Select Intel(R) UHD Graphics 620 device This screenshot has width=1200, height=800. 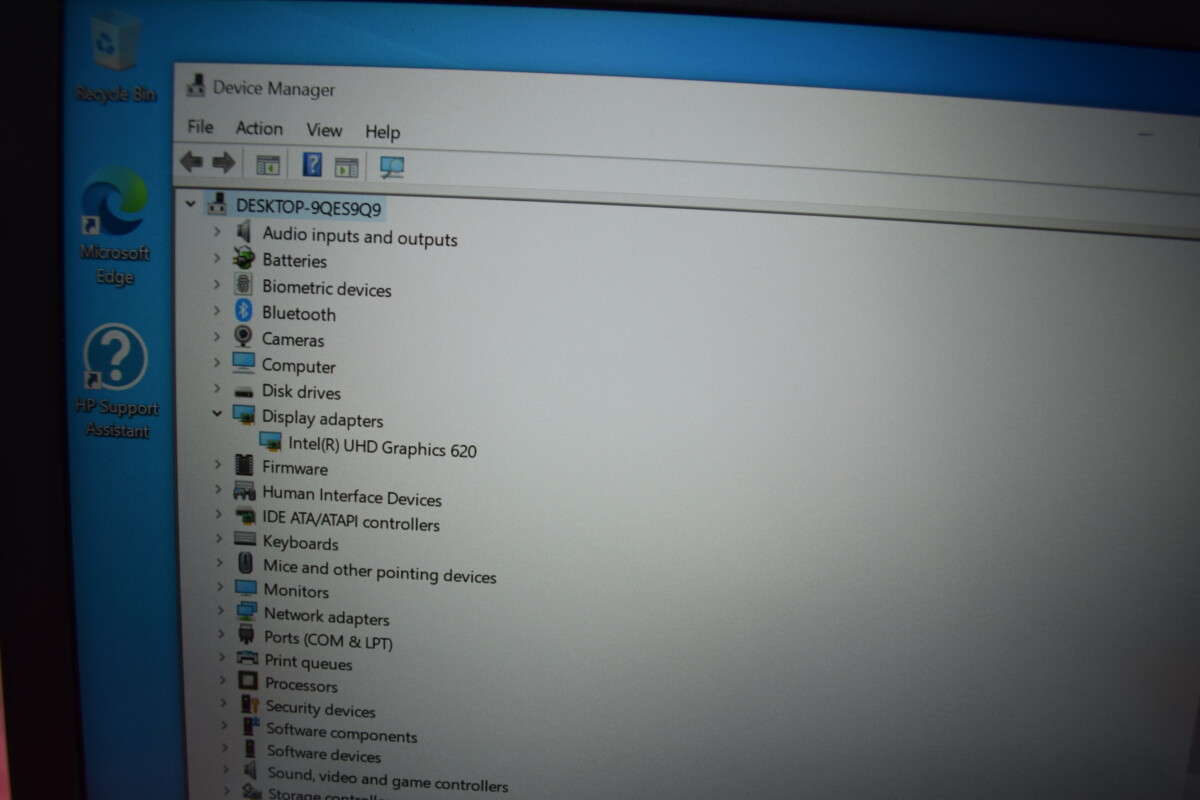pos(382,446)
